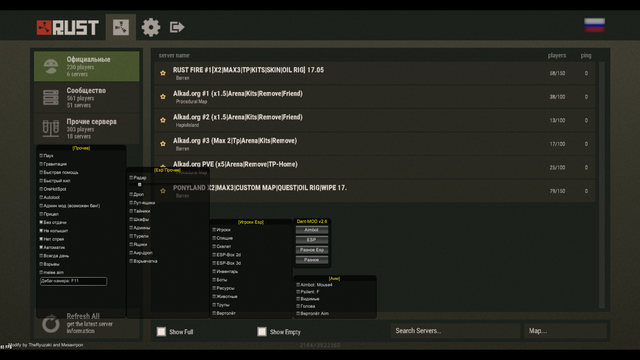Click the Дебаг-камера F11 field

click(73, 281)
